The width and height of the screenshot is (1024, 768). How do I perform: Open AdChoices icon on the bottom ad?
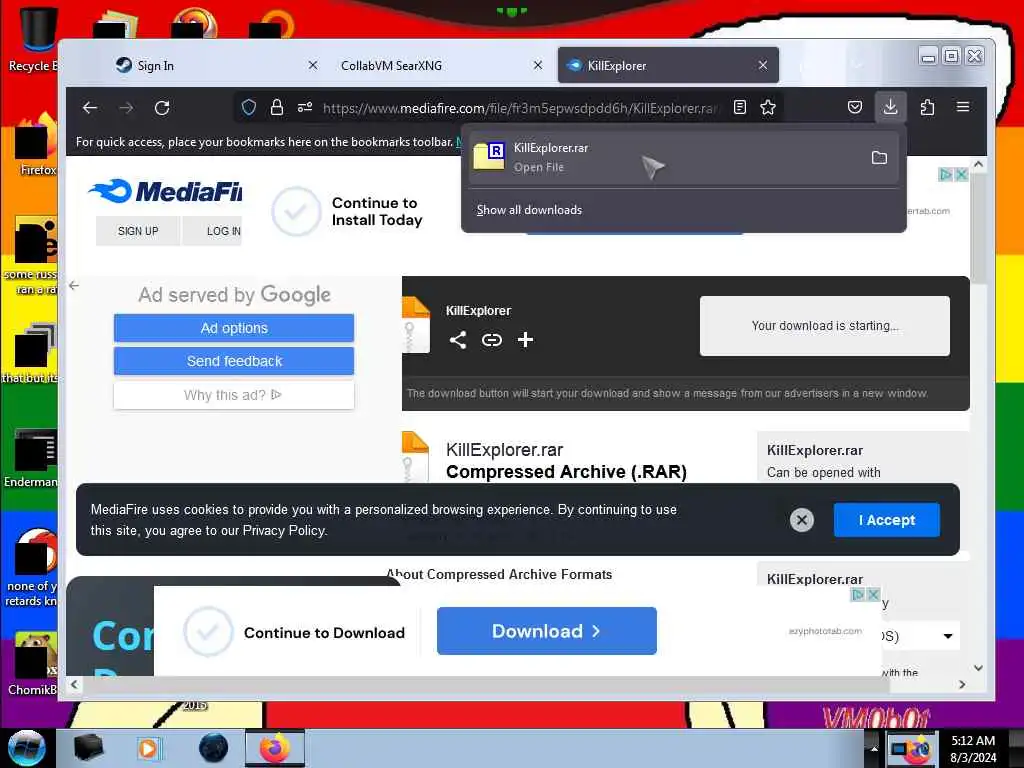pyautogui.click(x=858, y=594)
